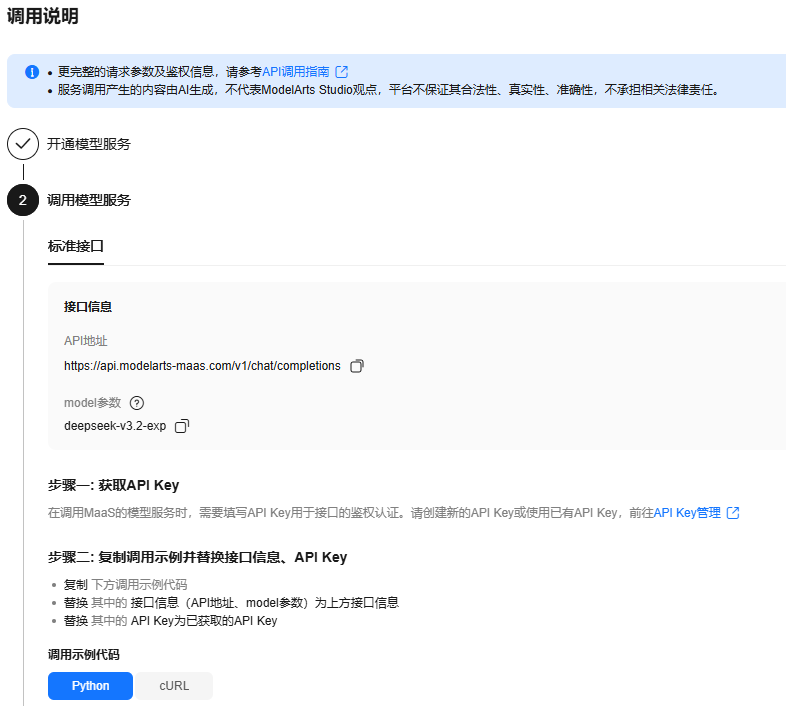The image size is (786, 706).
Task: Click the external link icon after API Key管理
Action: (733, 513)
